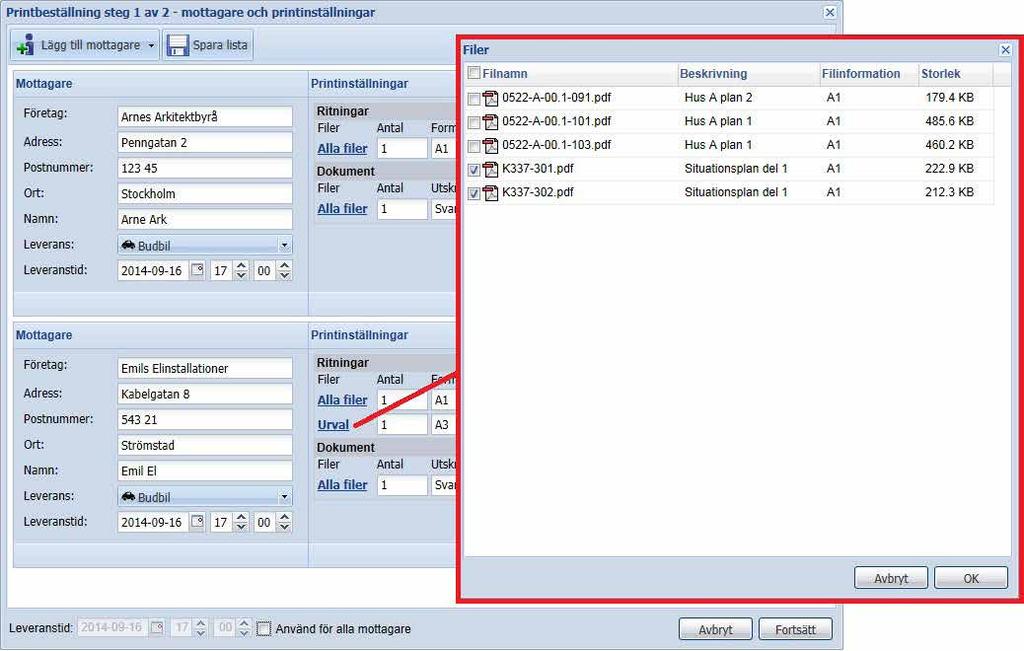Sort files by Filinformation column header
Screen dimensions: 1024x651
[x=861, y=74]
